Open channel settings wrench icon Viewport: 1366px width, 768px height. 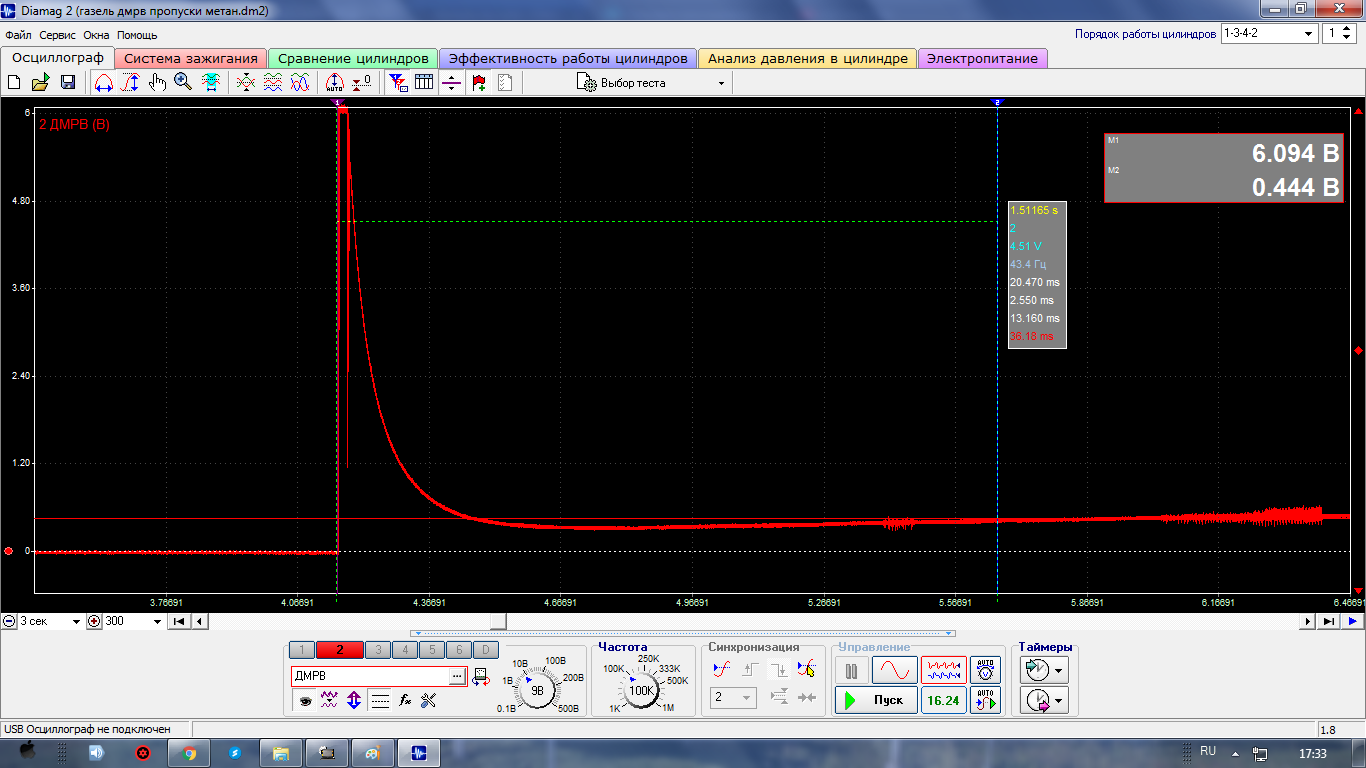(x=430, y=701)
